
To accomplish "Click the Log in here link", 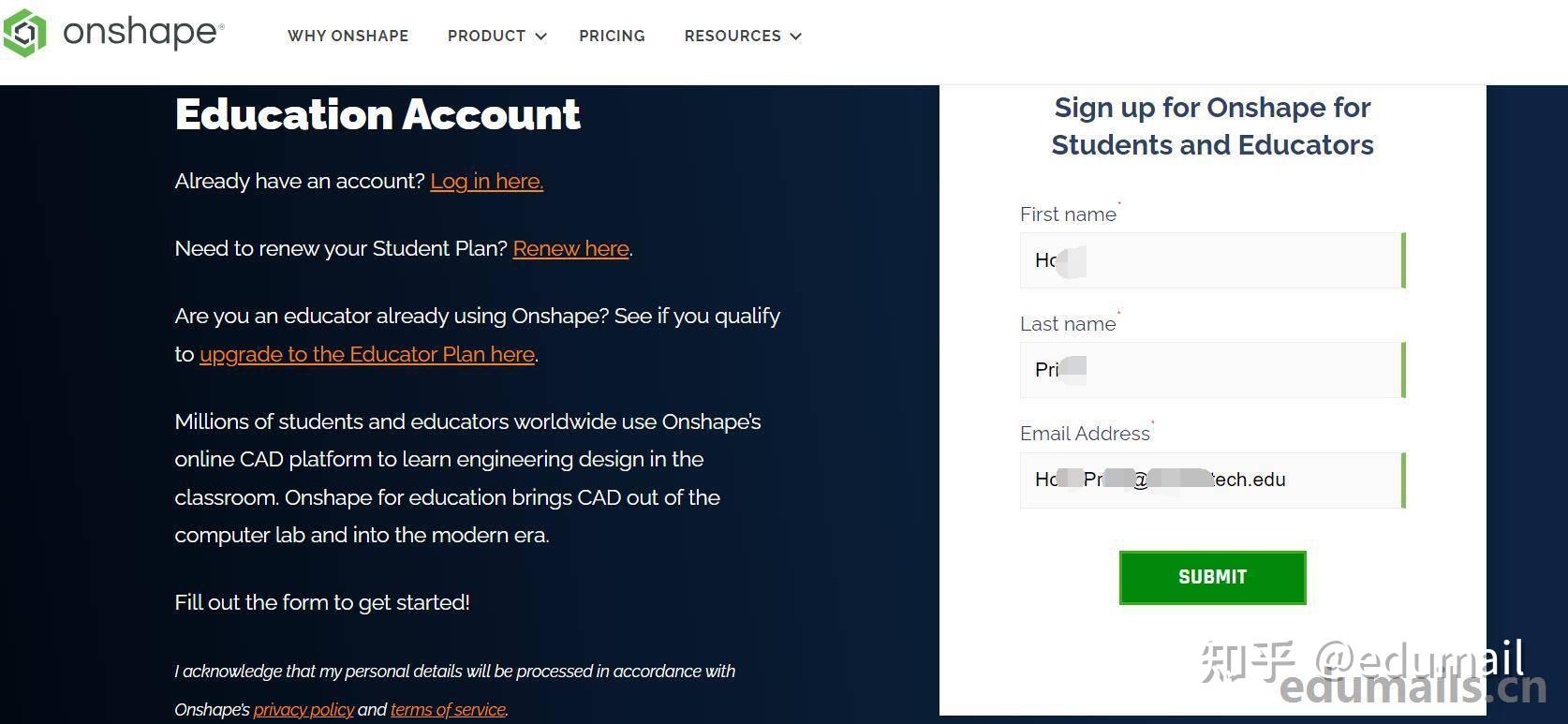I will (x=486, y=181).
